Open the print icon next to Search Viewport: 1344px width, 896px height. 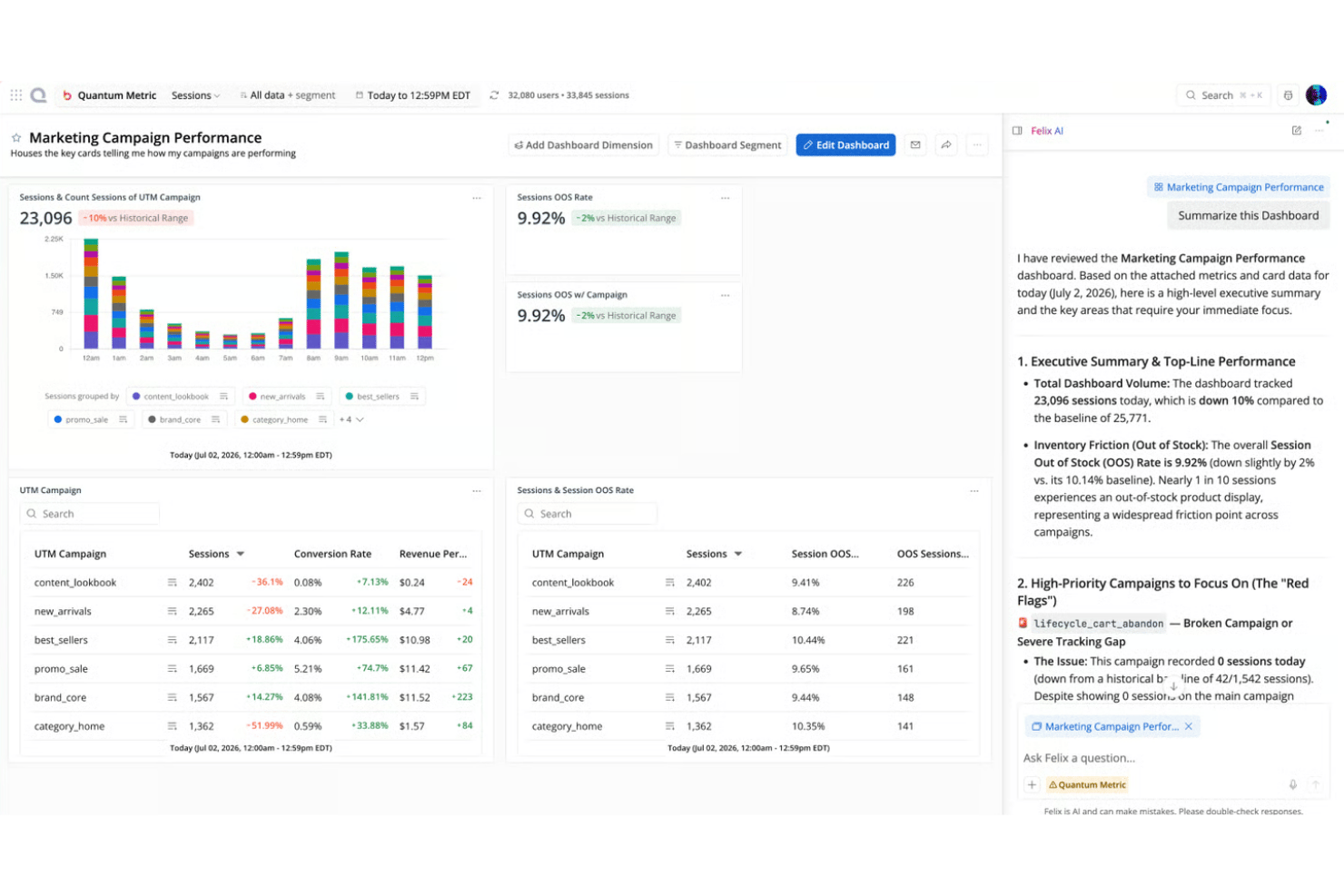click(1288, 95)
